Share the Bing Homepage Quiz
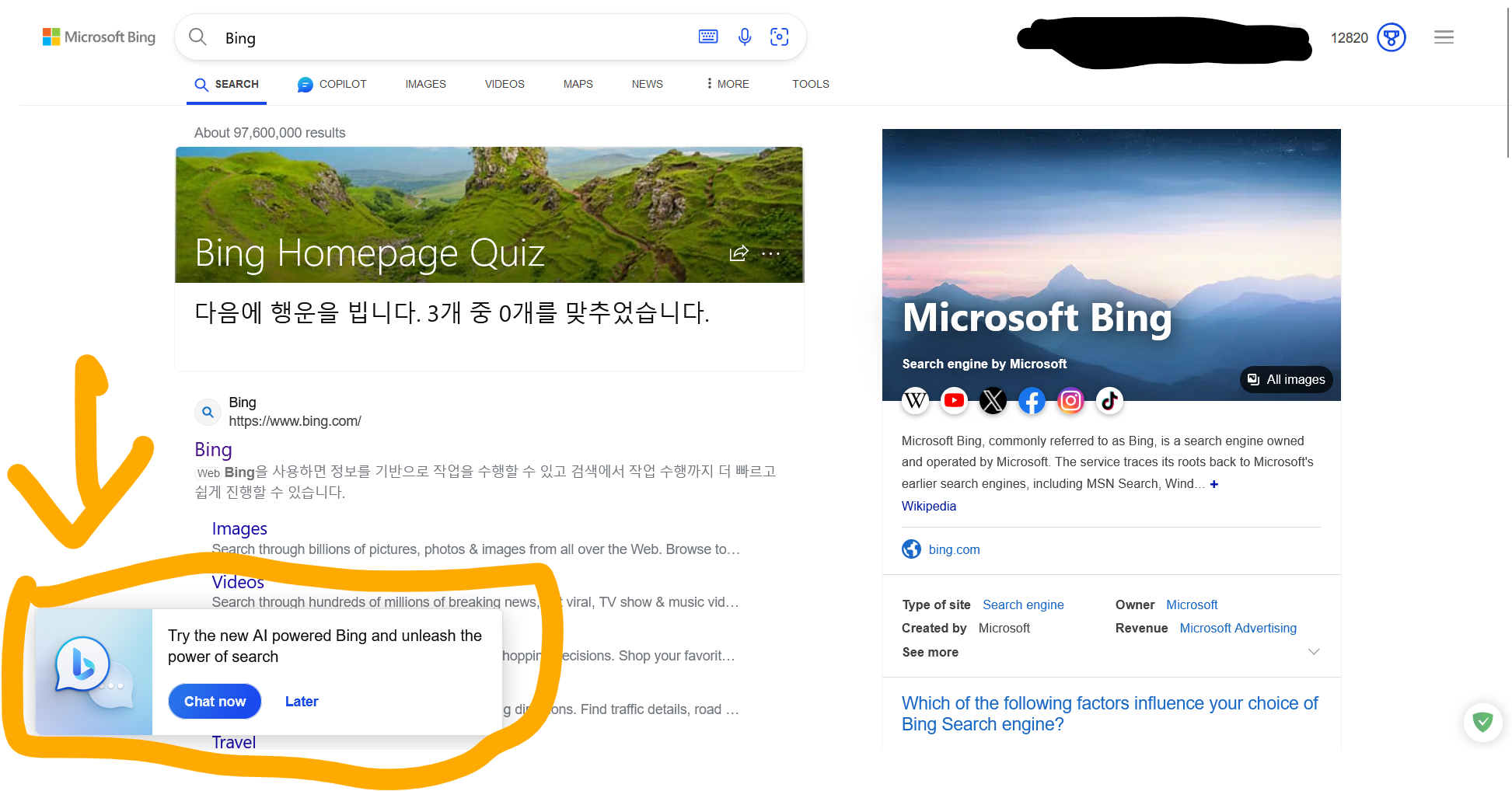Image resolution: width=1512 pixels, height=791 pixels. (738, 253)
